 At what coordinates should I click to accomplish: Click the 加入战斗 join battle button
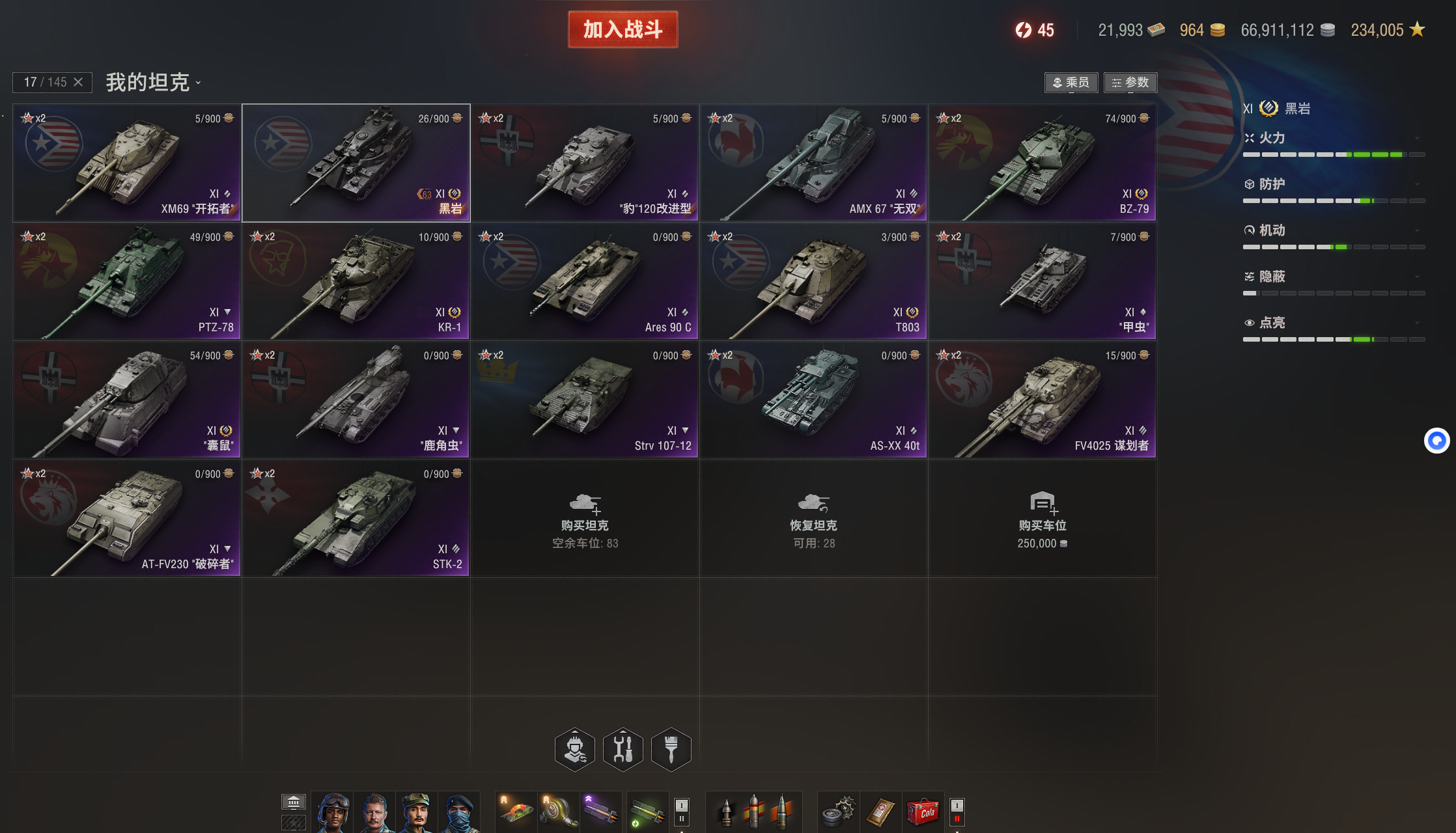point(623,29)
